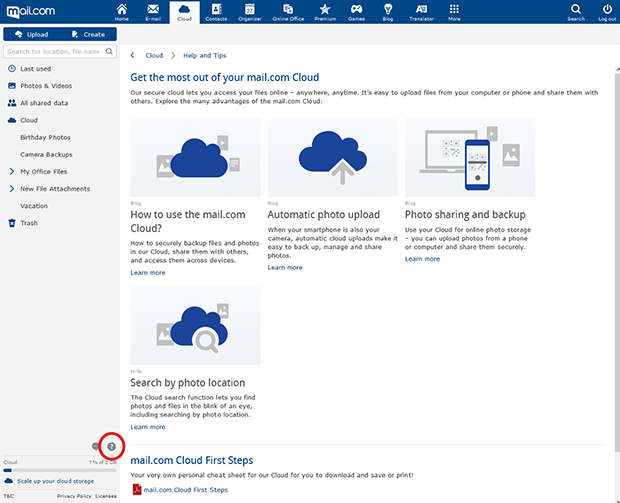Click the Search magnifier in the top bar
The image size is (620, 503).
coord(576,12)
